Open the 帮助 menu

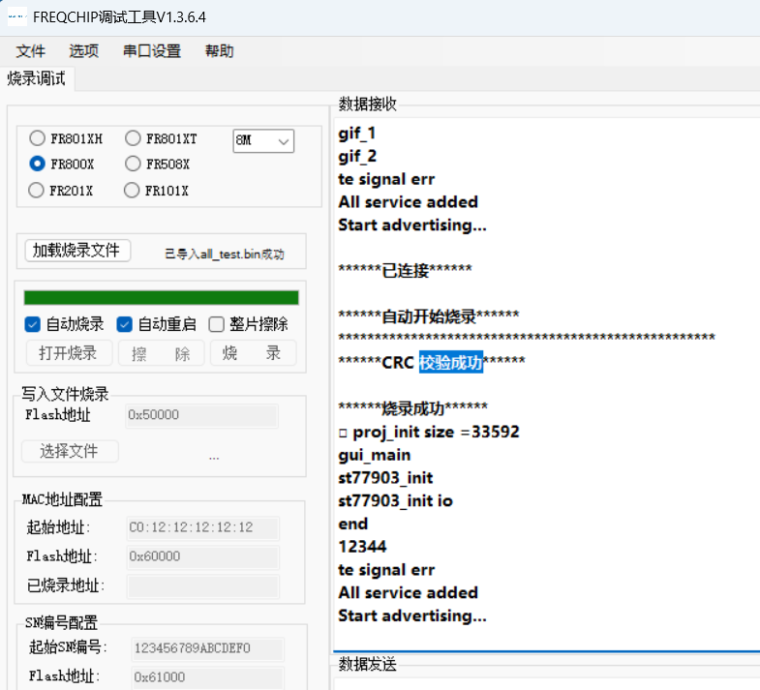point(219,51)
